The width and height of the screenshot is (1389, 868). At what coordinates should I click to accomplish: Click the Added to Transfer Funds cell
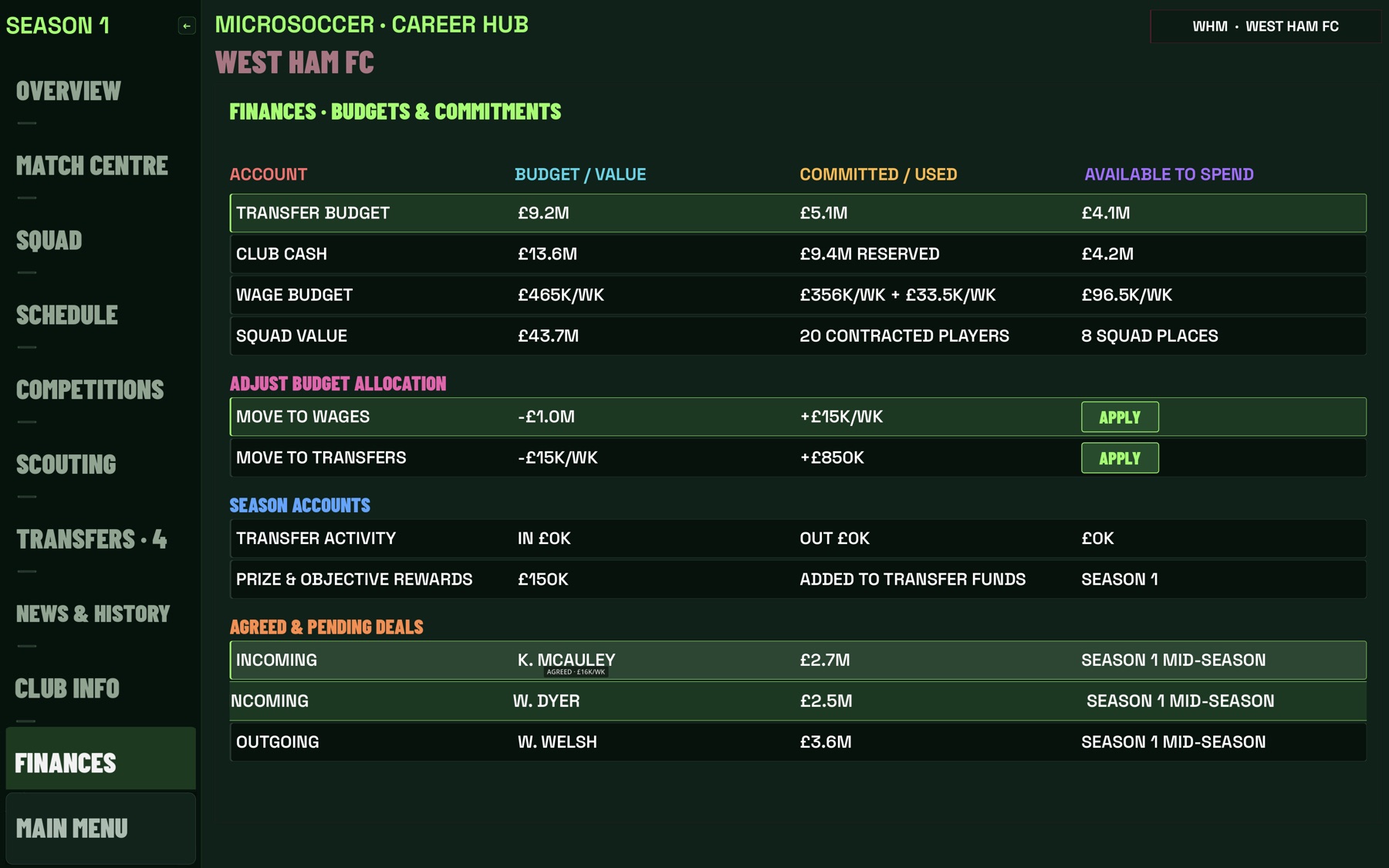click(913, 579)
